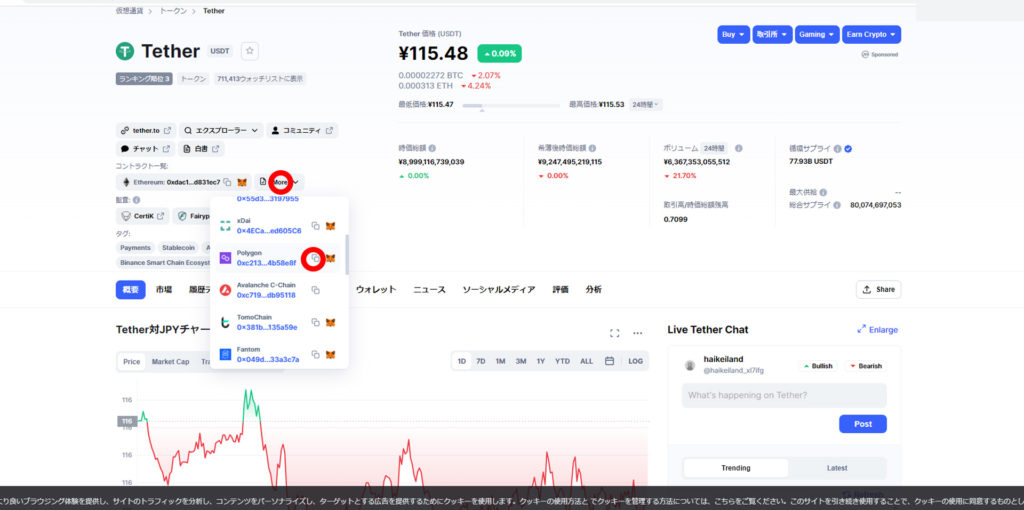Click info icon next to 最大供給
Image resolution: width=1024 pixels, height=510 pixels.
click(823, 193)
